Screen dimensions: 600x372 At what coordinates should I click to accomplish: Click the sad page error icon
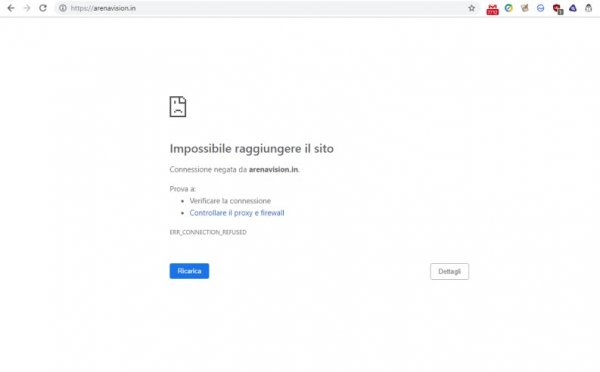(x=178, y=106)
